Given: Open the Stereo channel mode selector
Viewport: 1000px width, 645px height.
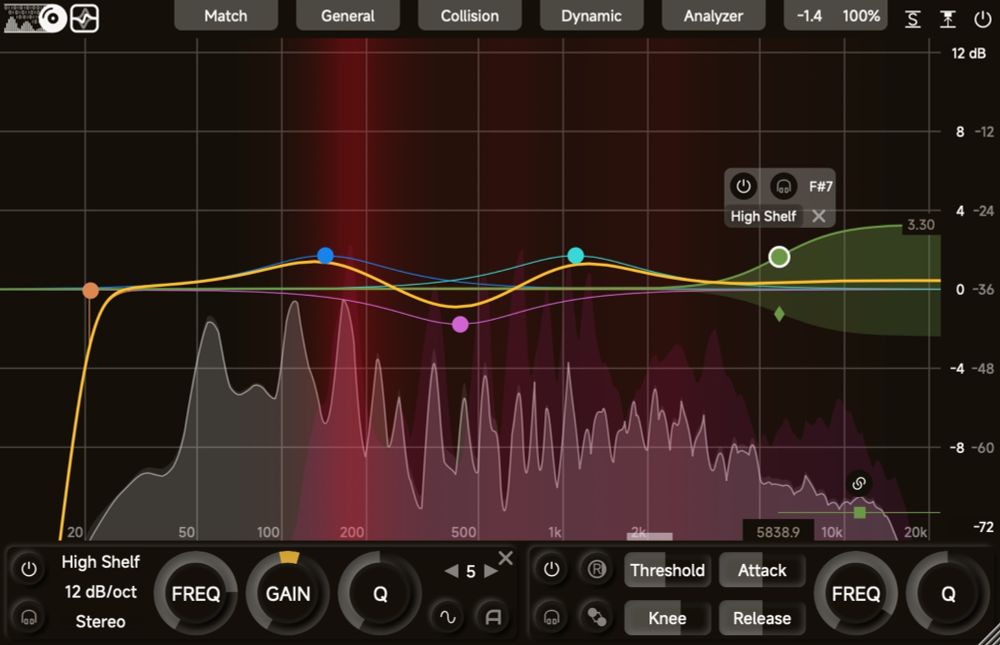Looking at the screenshot, I should click(101, 621).
